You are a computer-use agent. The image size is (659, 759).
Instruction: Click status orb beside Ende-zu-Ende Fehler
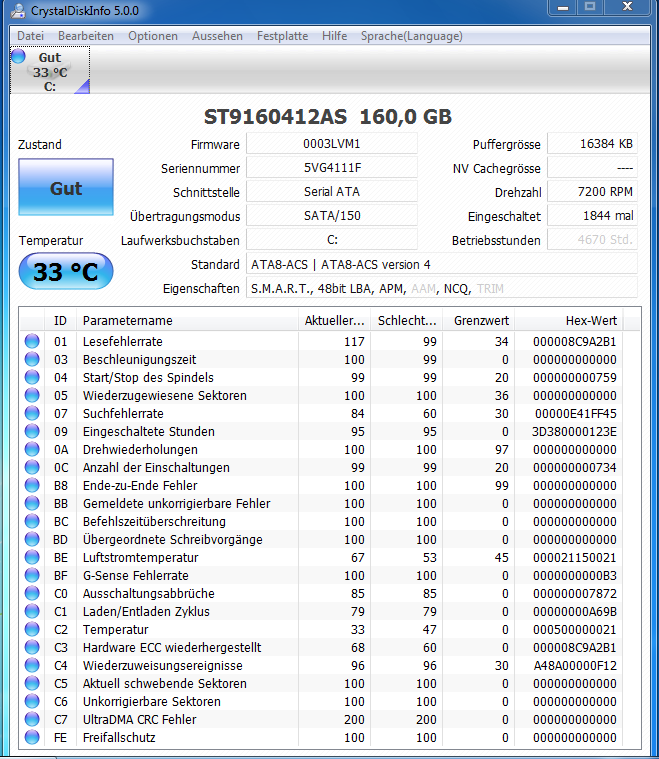point(32,485)
